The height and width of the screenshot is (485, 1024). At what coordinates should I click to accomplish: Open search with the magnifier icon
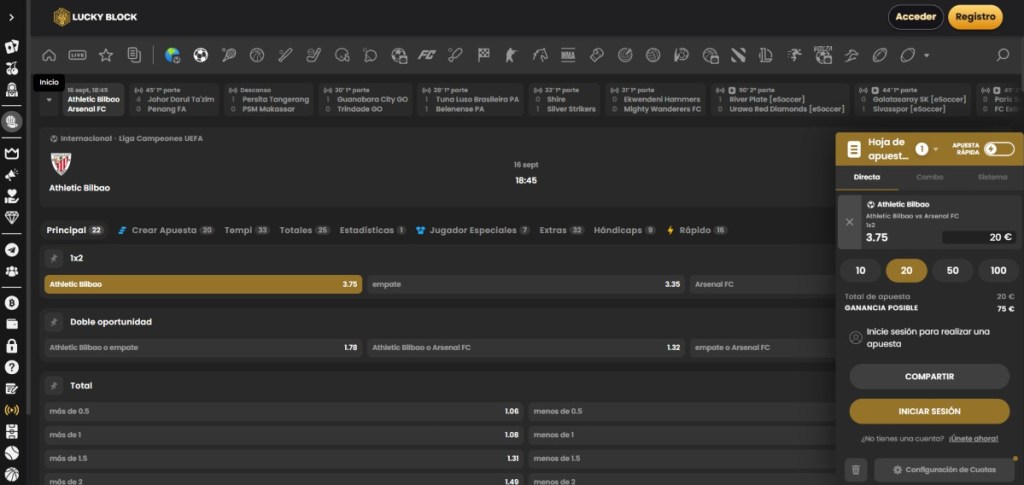1003,55
